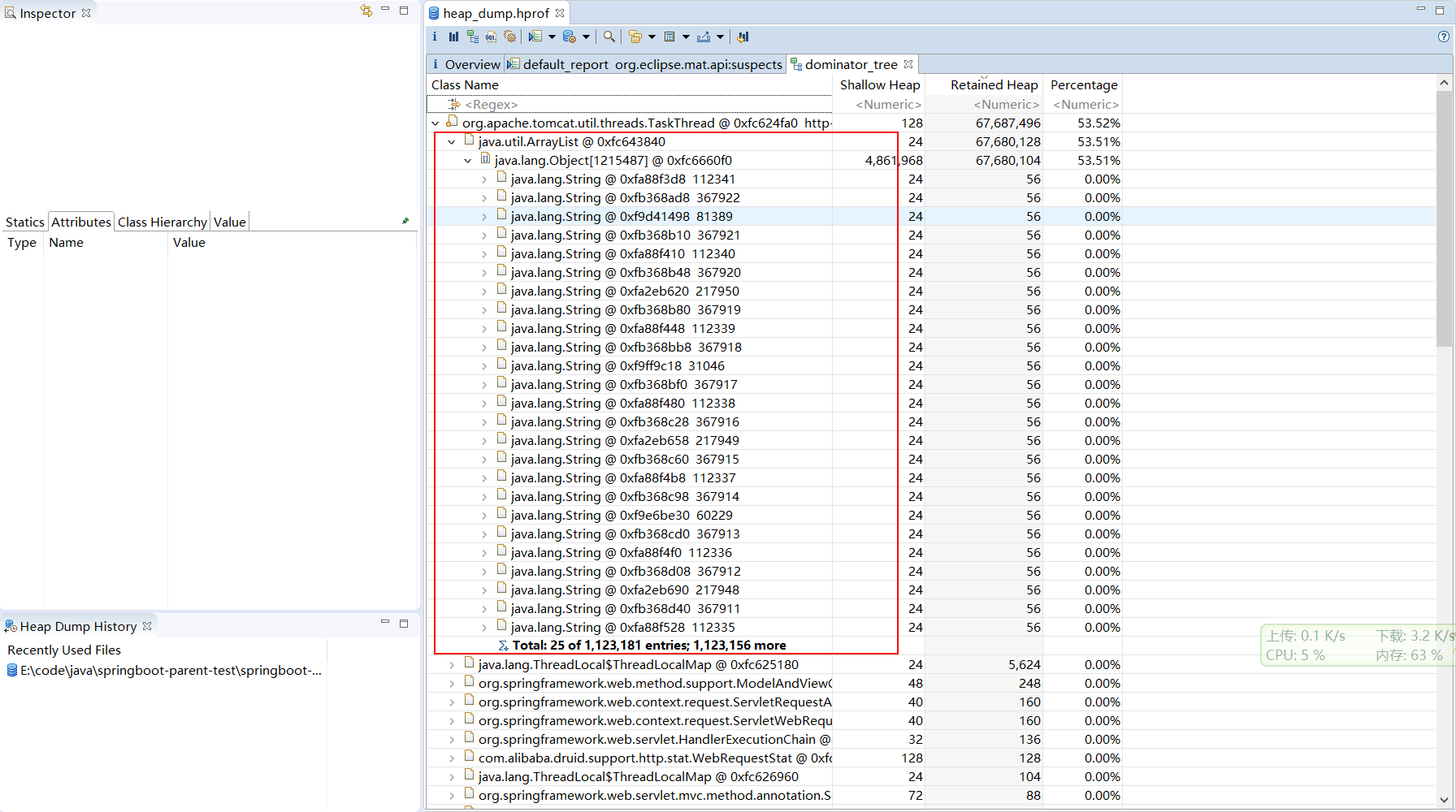Maximize the Heap Dump History panel
Viewport: 1456px width, 812px height.
point(404,623)
